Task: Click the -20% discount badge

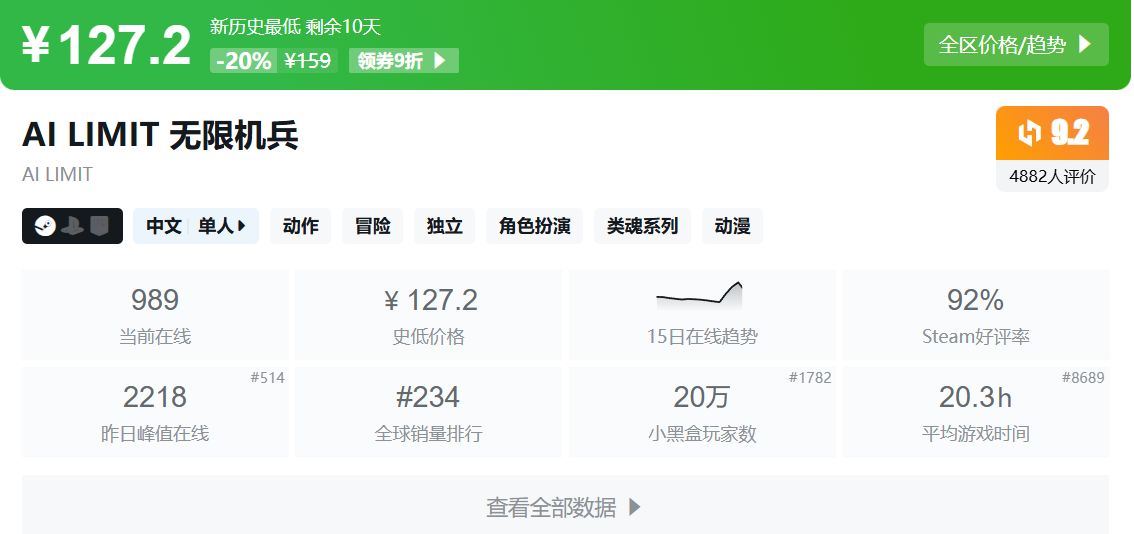Action: [244, 61]
